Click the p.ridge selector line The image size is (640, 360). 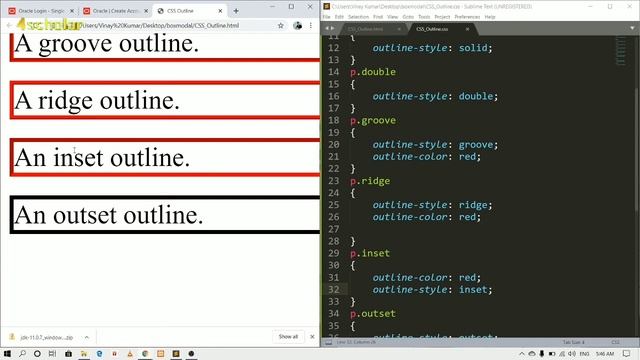370,181
